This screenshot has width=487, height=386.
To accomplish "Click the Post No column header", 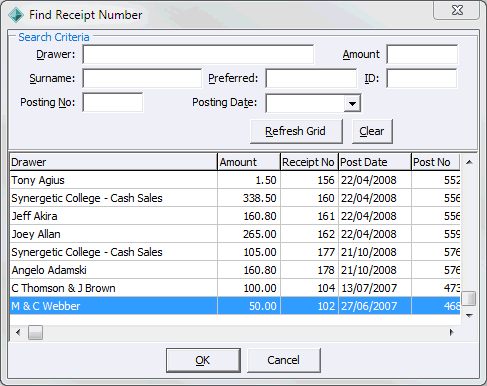I will tap(436, 162).
